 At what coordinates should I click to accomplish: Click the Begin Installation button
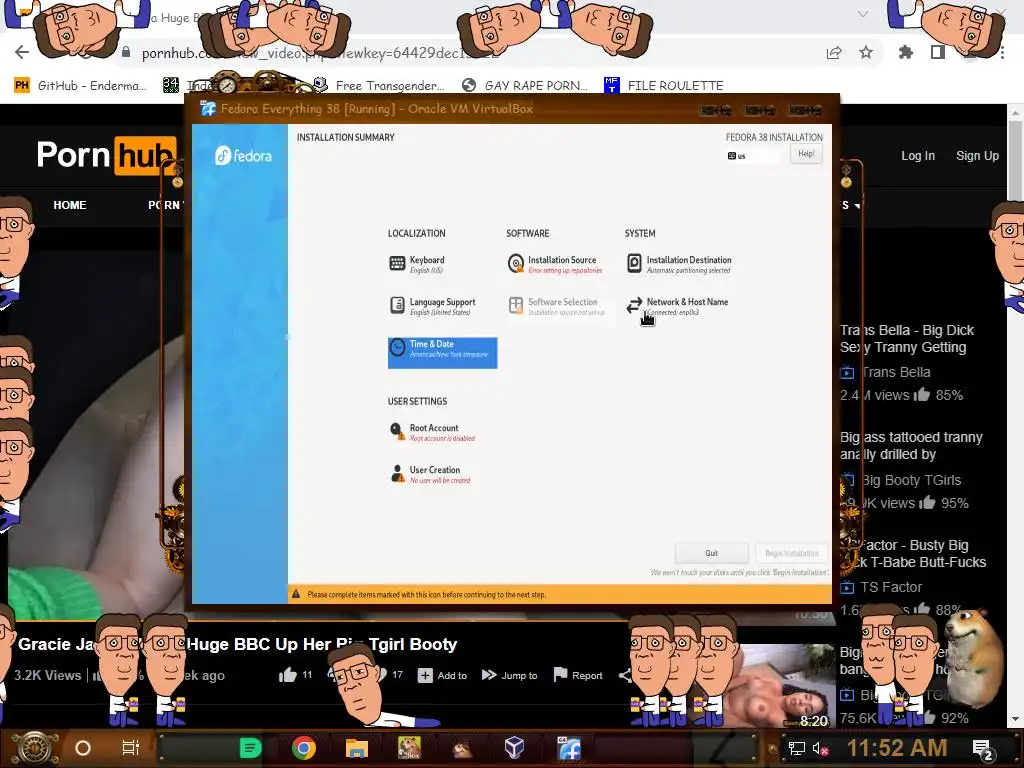coord(792,553)
